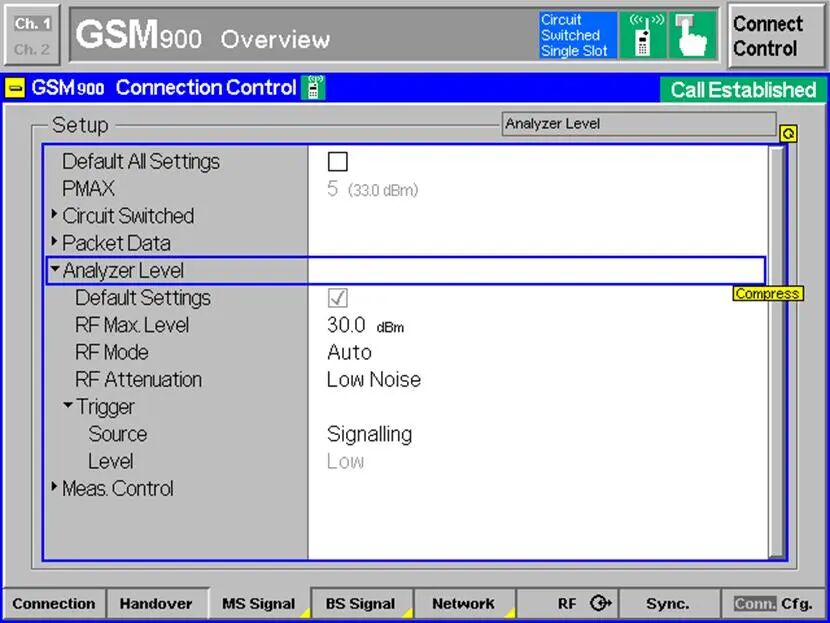Image resolution: width=830 pixels, height=623 pixels.
Task: Click the Conn. Cfg. softkey
Action: point(773,603)
